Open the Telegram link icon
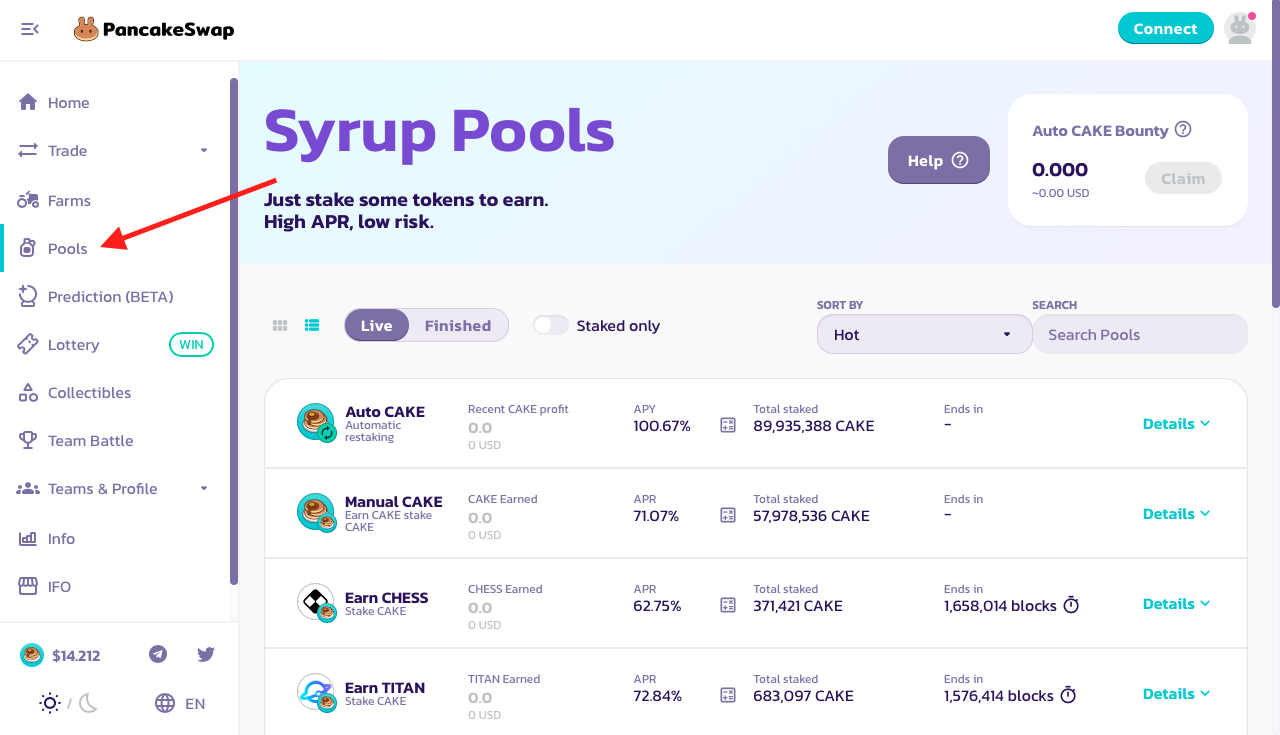 click(x=158, y=654)
